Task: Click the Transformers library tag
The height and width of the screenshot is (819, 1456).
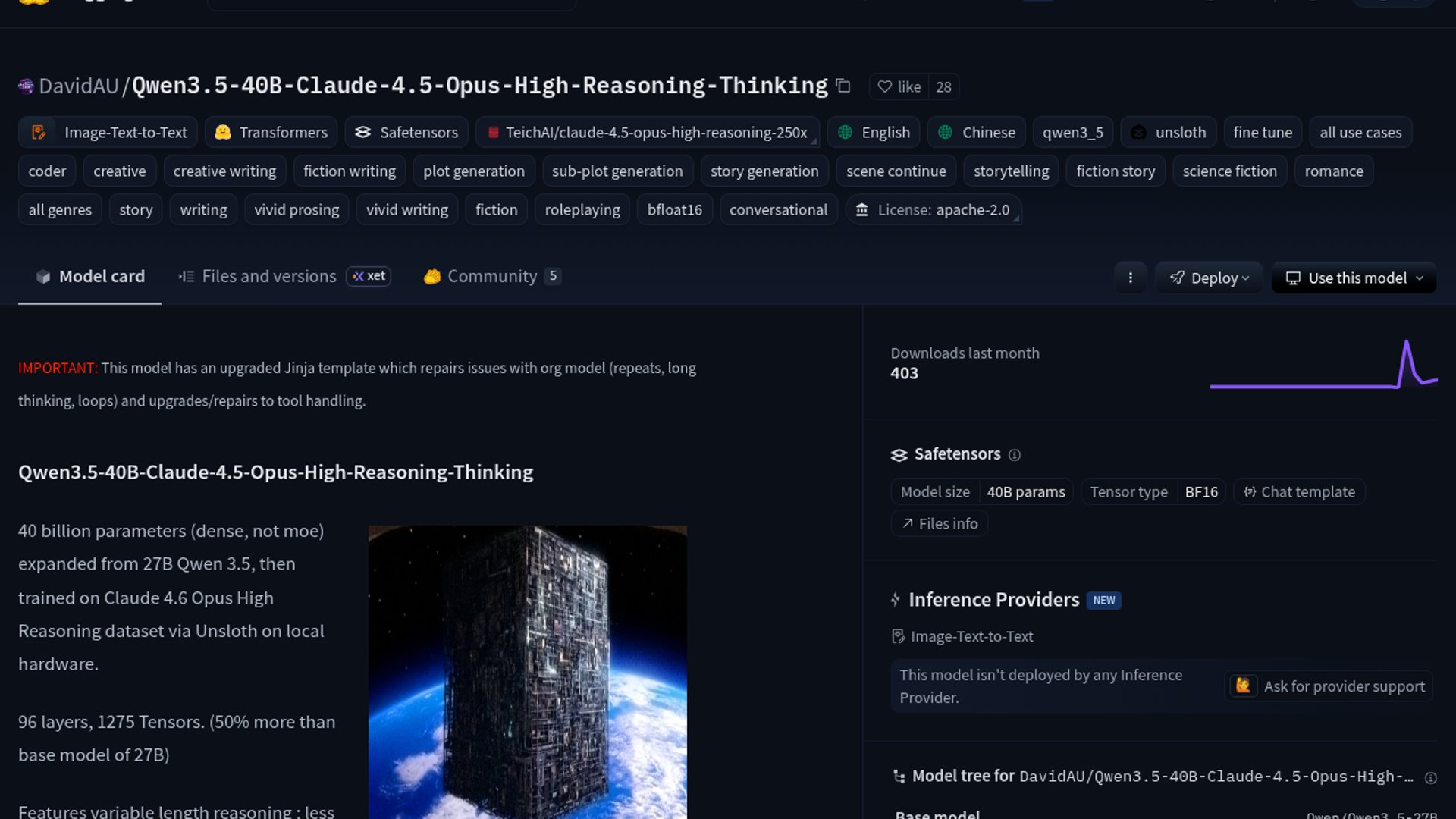Action: (x=271, y=133)
